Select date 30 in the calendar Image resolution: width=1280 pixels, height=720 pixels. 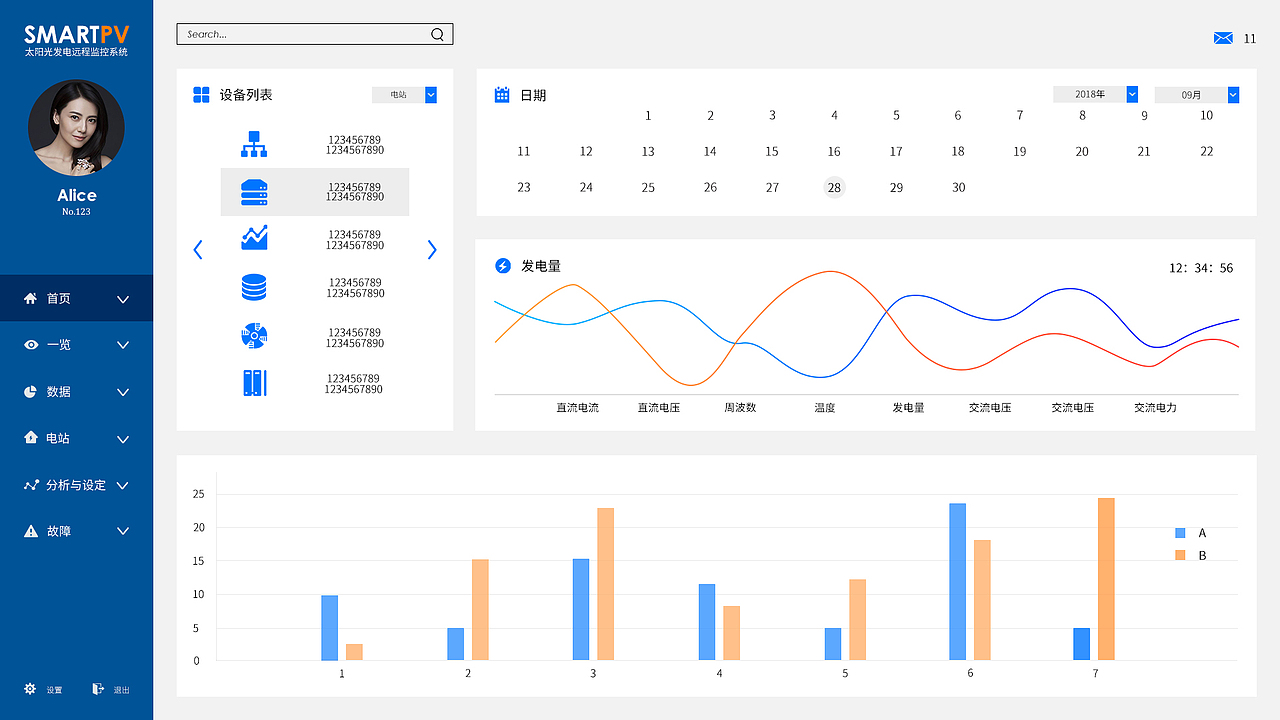(958, 188)
